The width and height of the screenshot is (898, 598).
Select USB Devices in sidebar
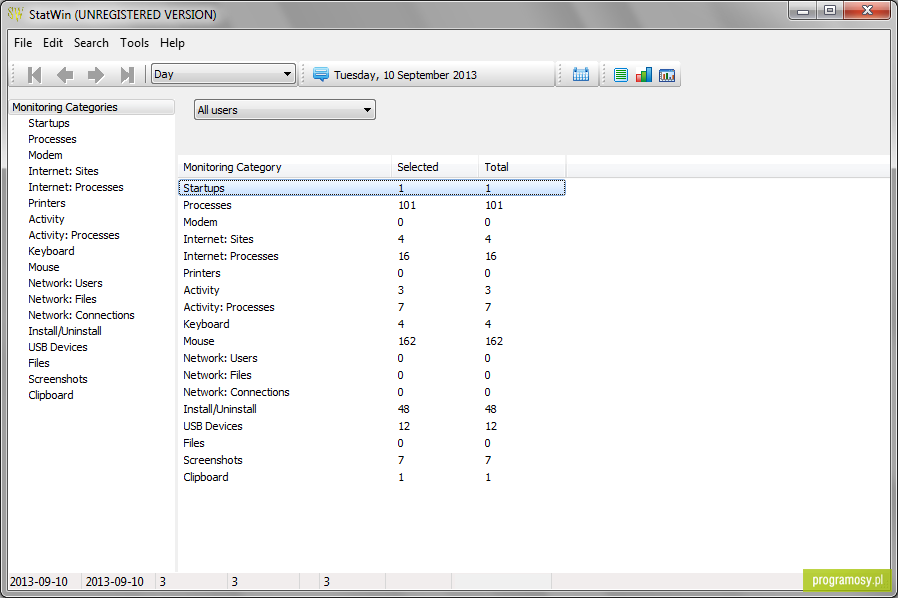(x=58, y=348)
